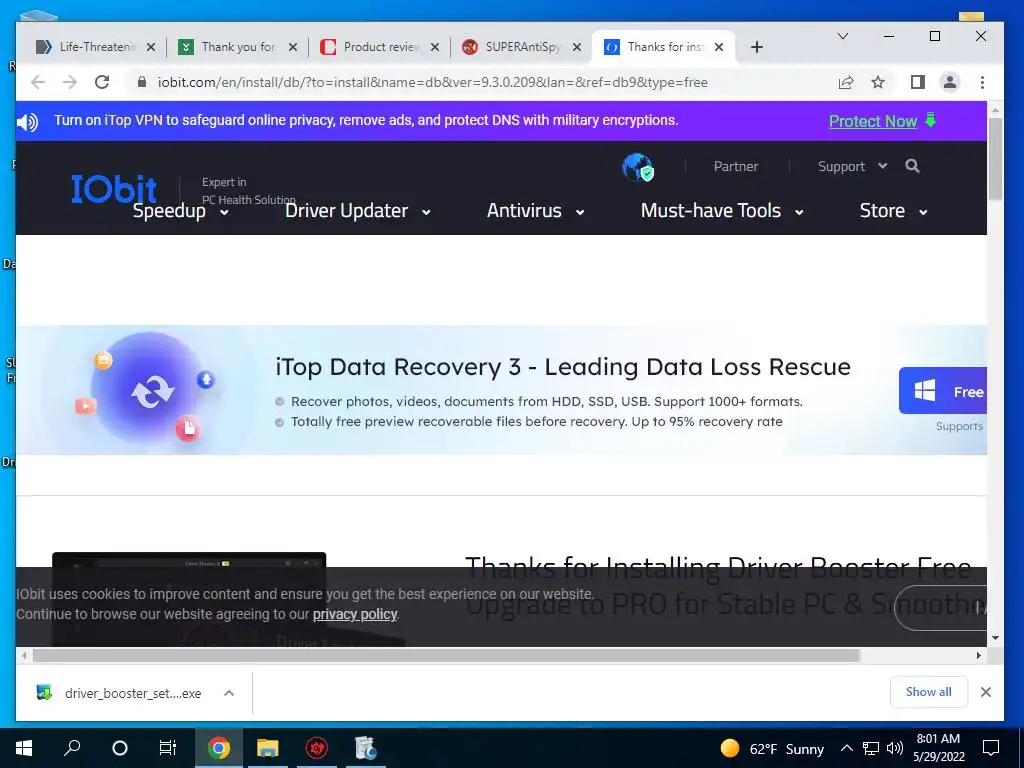Open a new tab with plus button
The height and width of the screenshot is (768, 1024).
(x=756, y=47)
